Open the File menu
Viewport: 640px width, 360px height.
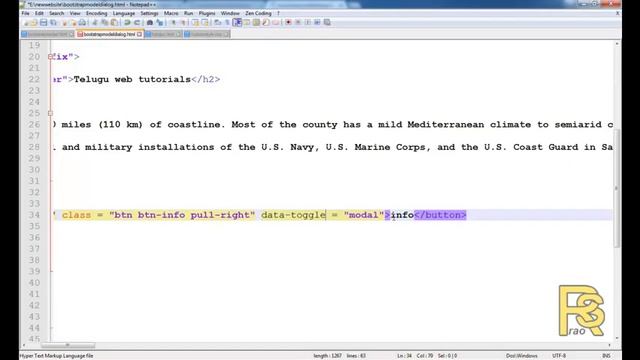25,13
